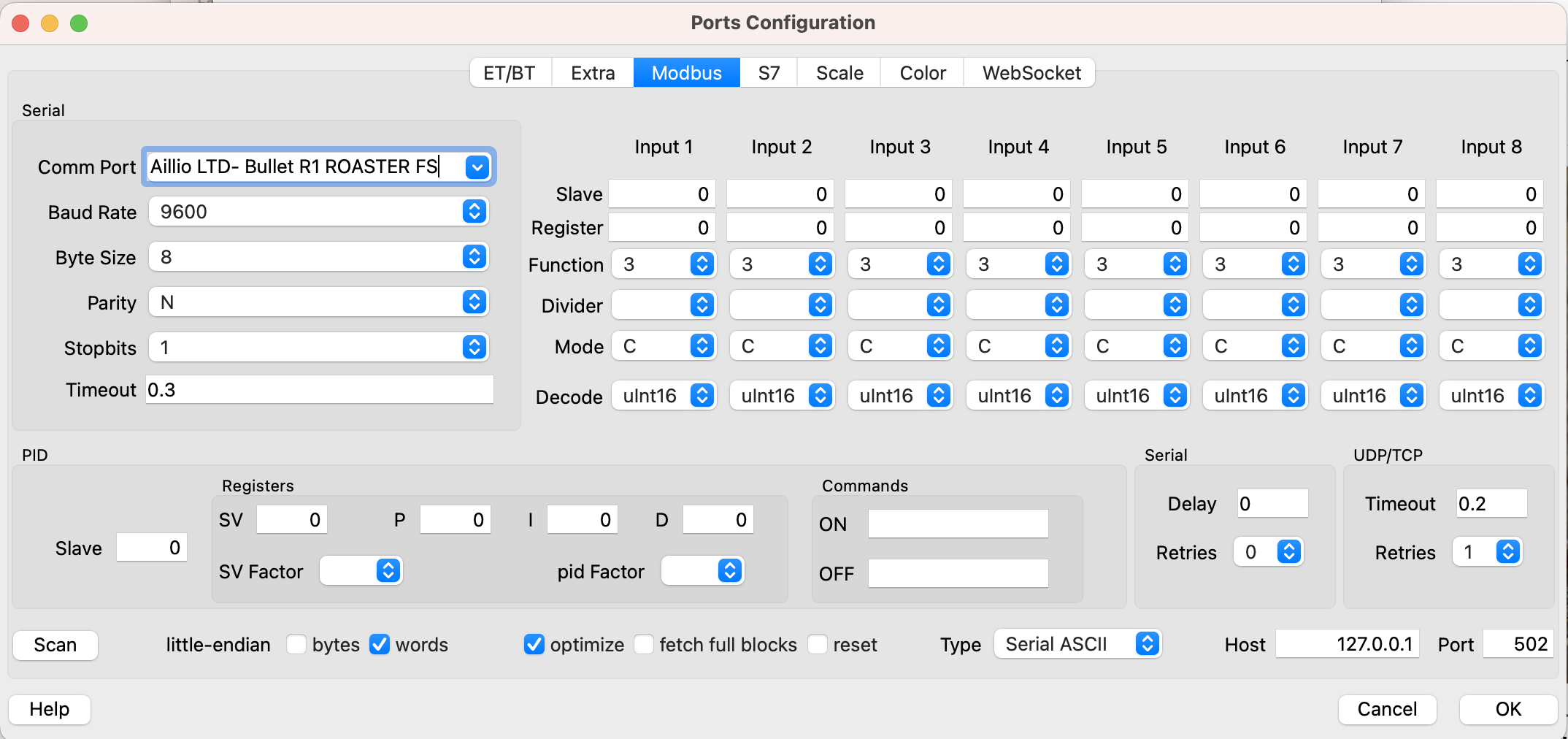1568x739 pixels.
Task: Change the Parity setting
Action: 474,302
